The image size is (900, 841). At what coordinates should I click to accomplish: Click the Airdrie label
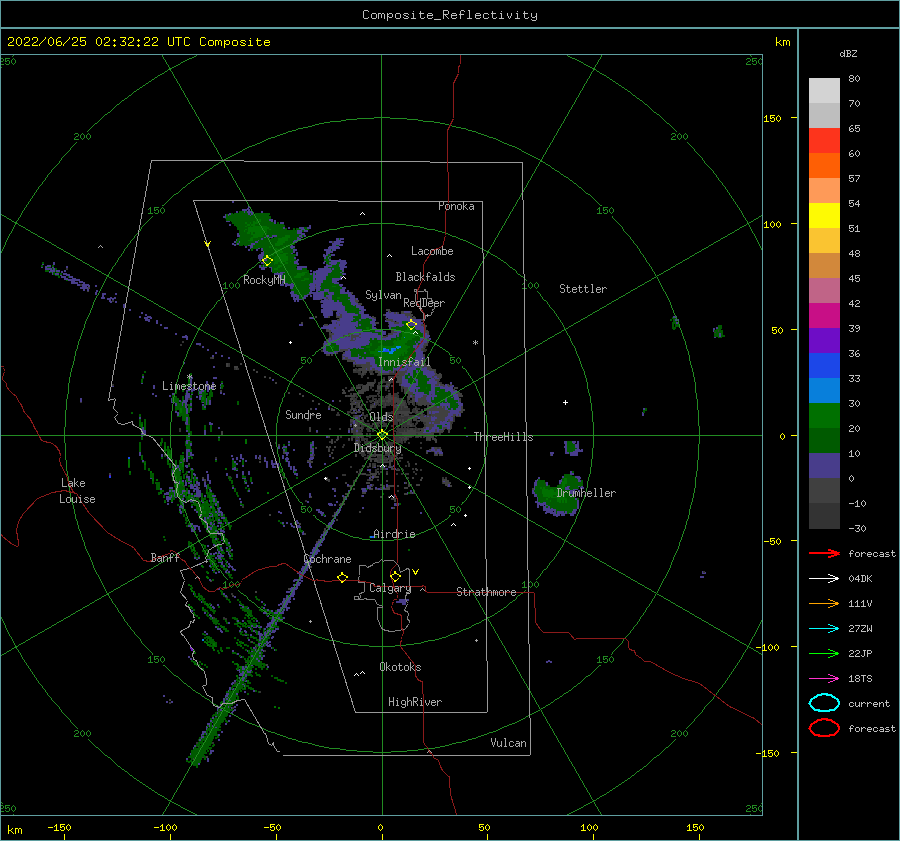click(394, 534)
